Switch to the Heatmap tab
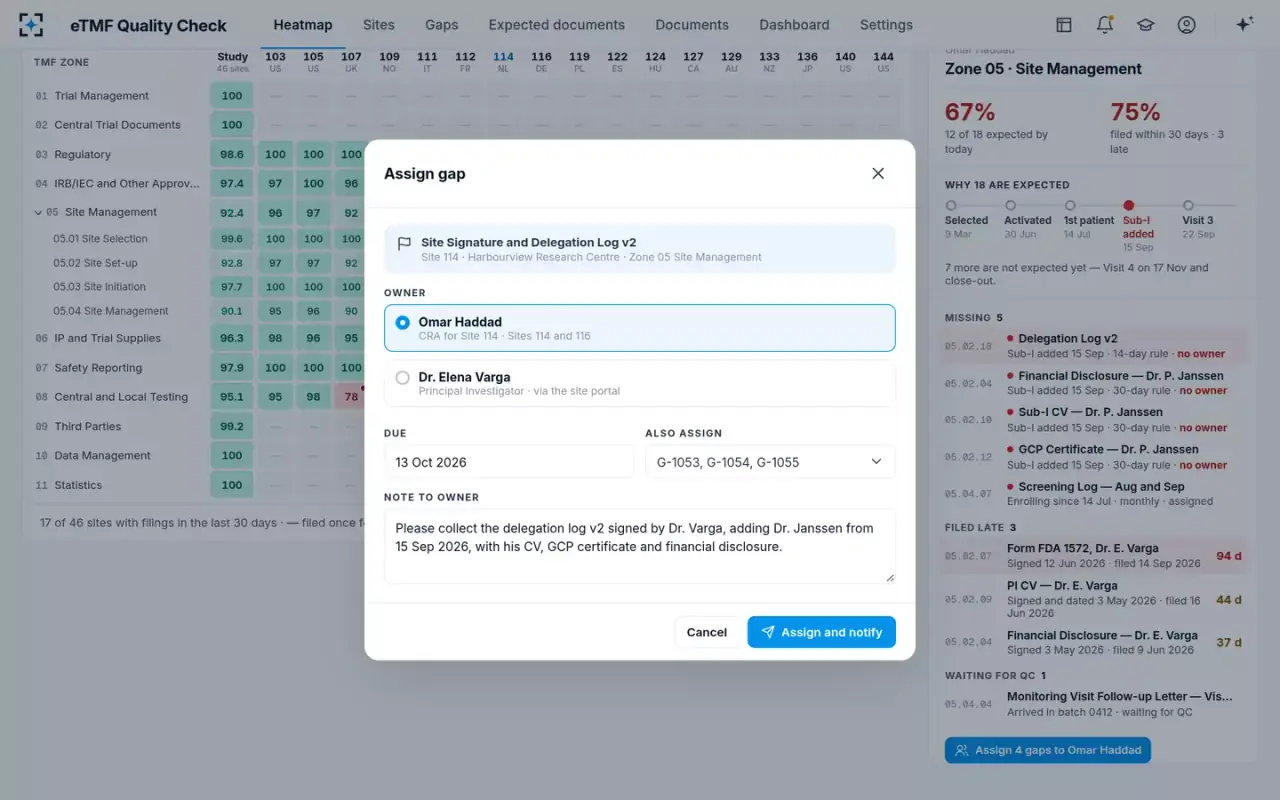The height and width of the screenshot is (800, 1280). tap(303, 25)
